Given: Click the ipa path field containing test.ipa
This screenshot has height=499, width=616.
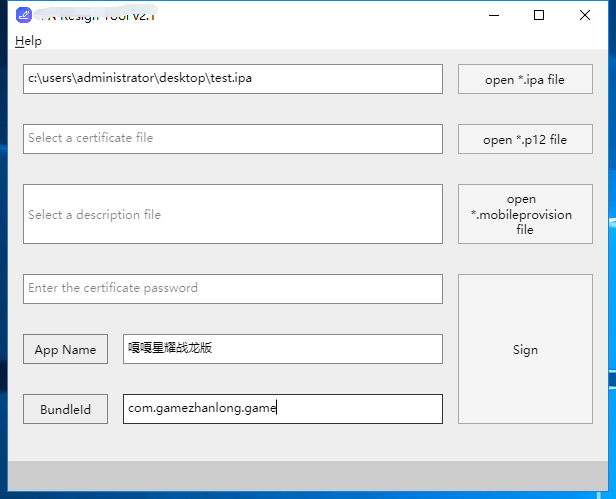Looking at the screenshot, I should 232,79.
